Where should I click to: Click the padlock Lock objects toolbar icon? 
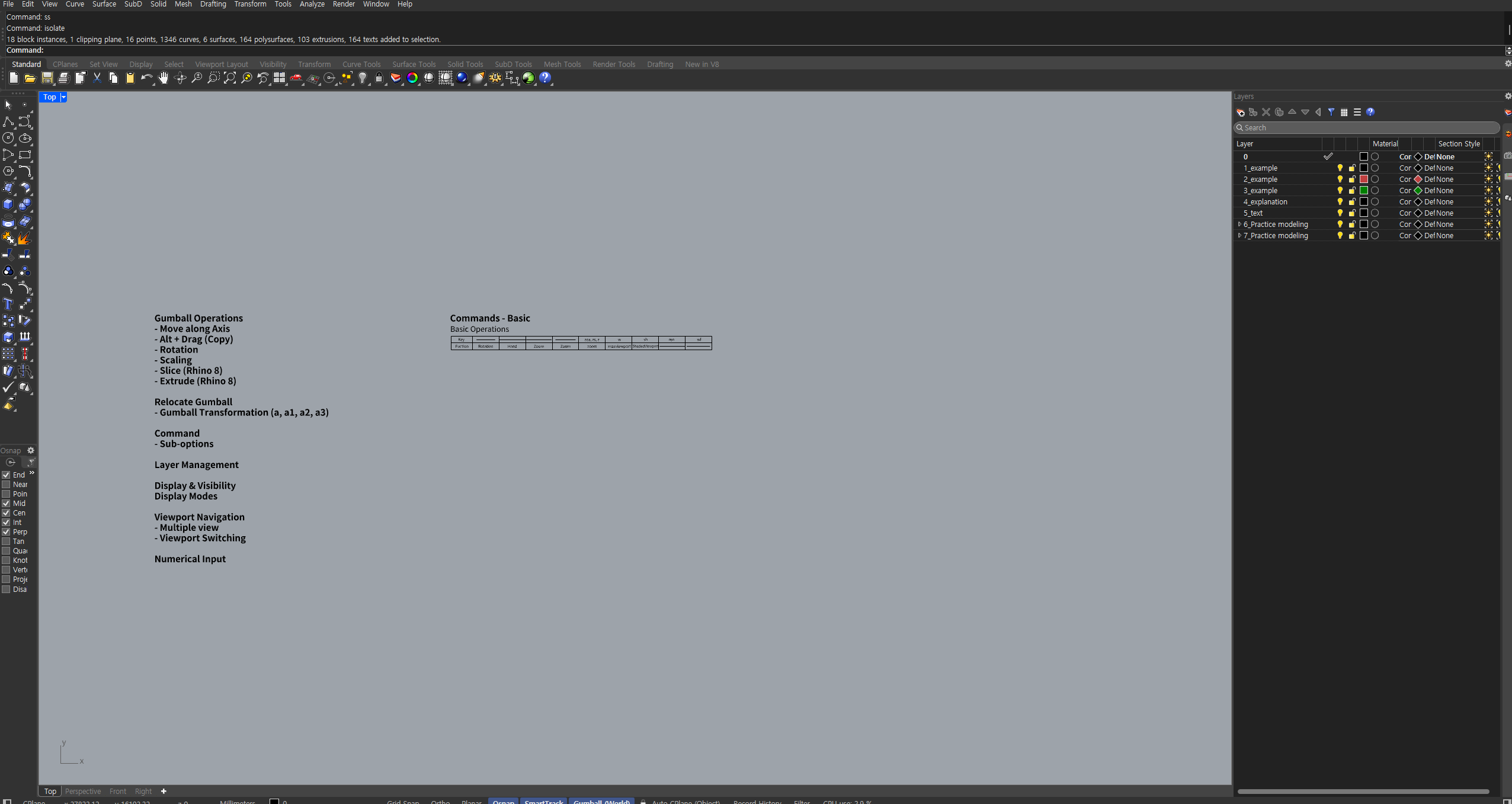tap(379, 78)
